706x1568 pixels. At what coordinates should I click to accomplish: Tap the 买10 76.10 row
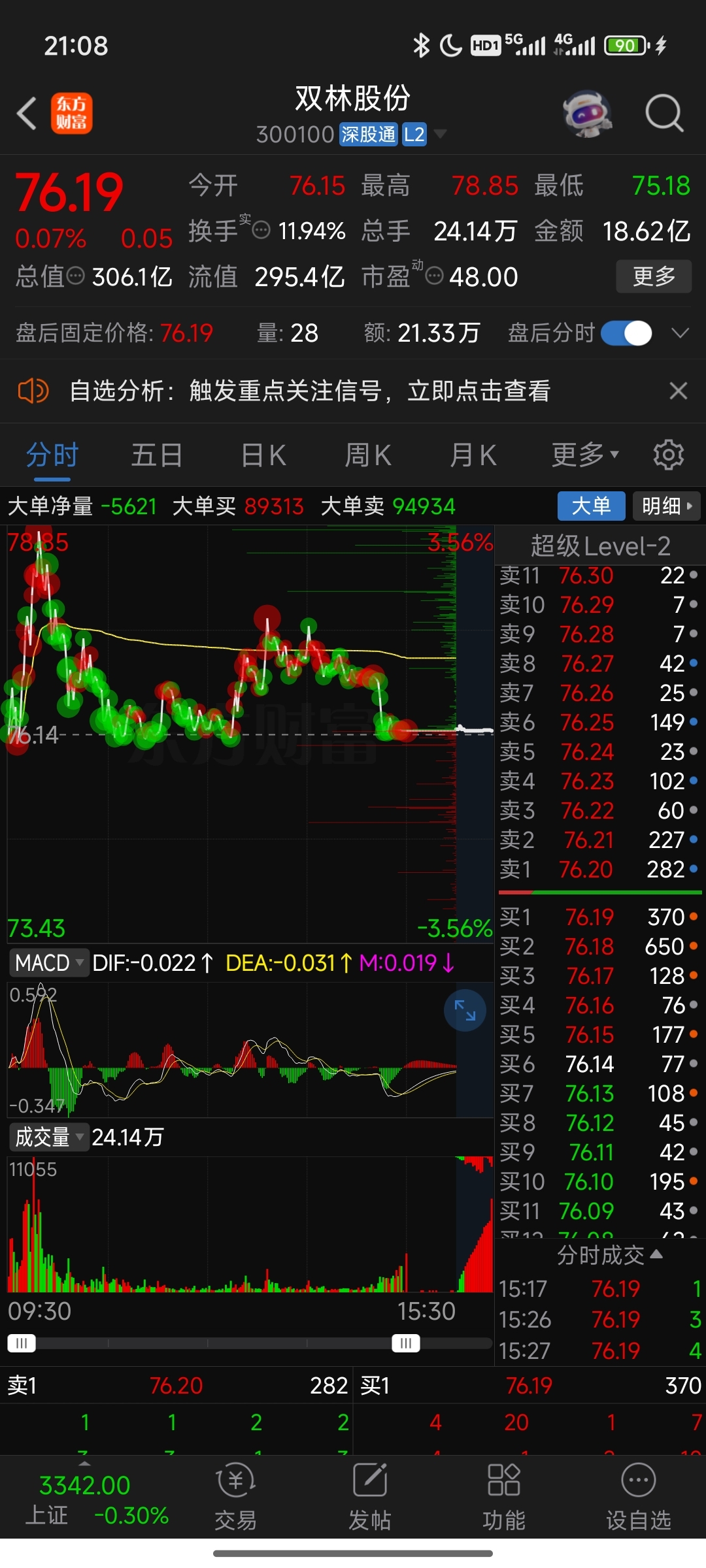(x=599, y=1181)
